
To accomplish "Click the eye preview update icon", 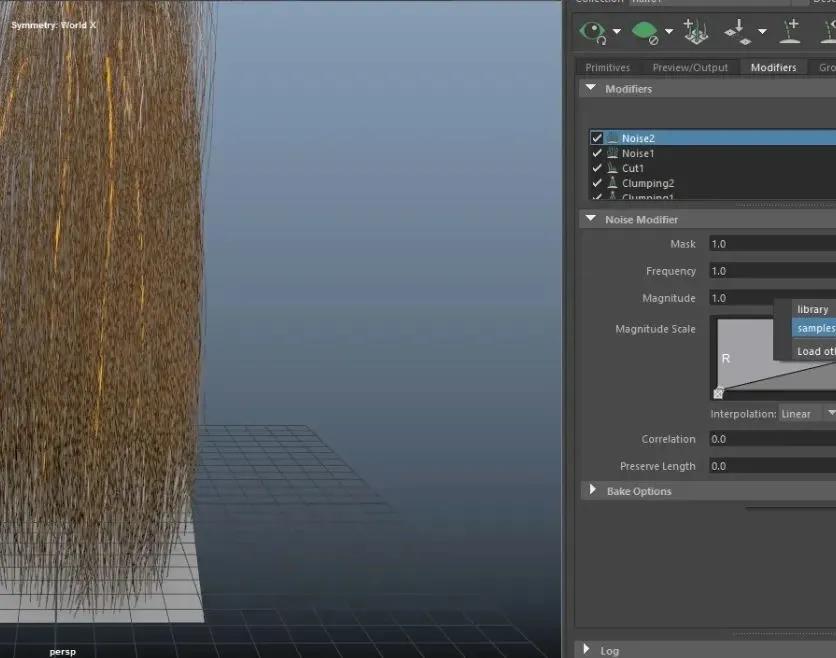I will (592, 32).
